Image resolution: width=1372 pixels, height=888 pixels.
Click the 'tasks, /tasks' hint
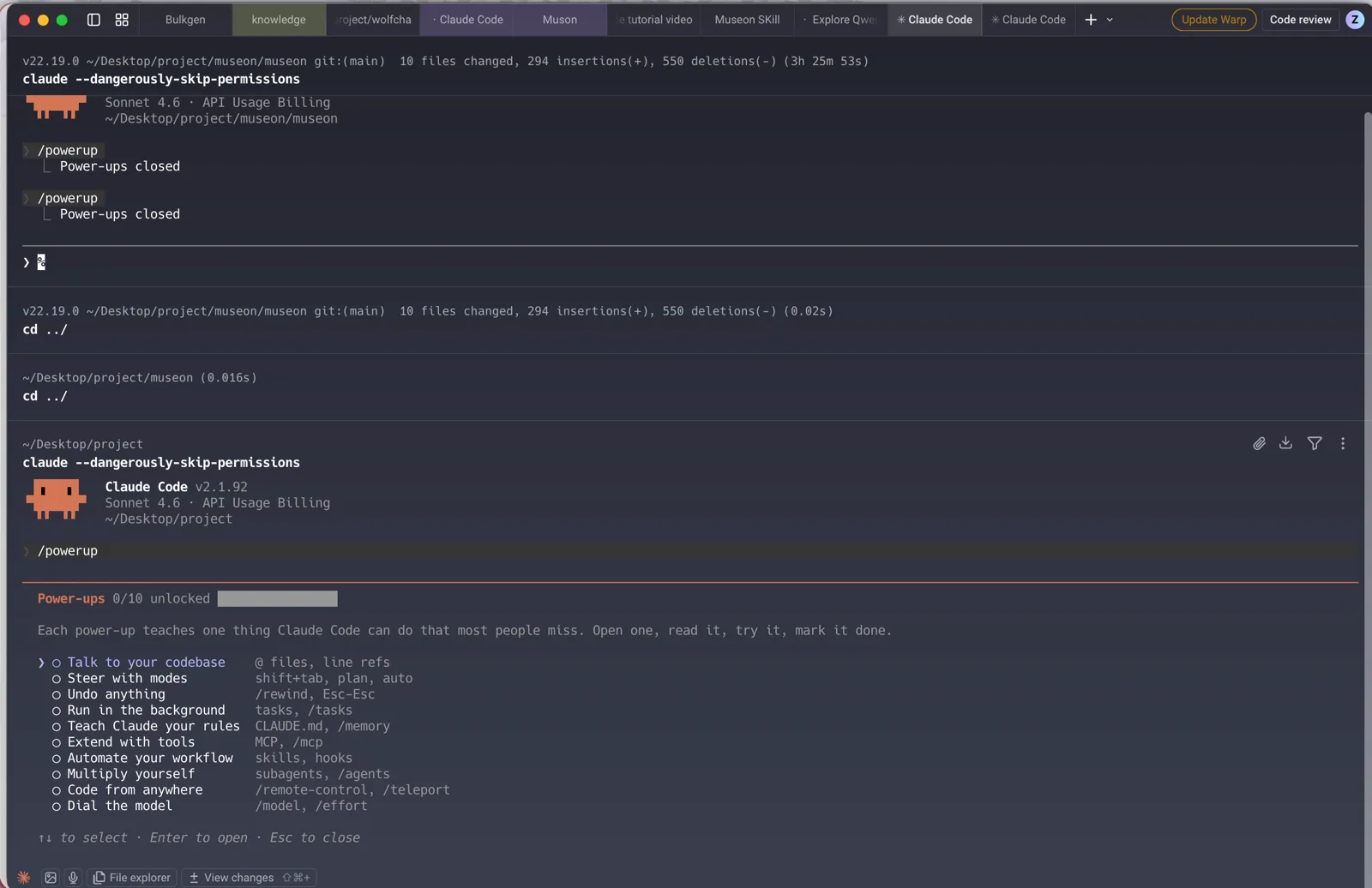coord(304,711)
